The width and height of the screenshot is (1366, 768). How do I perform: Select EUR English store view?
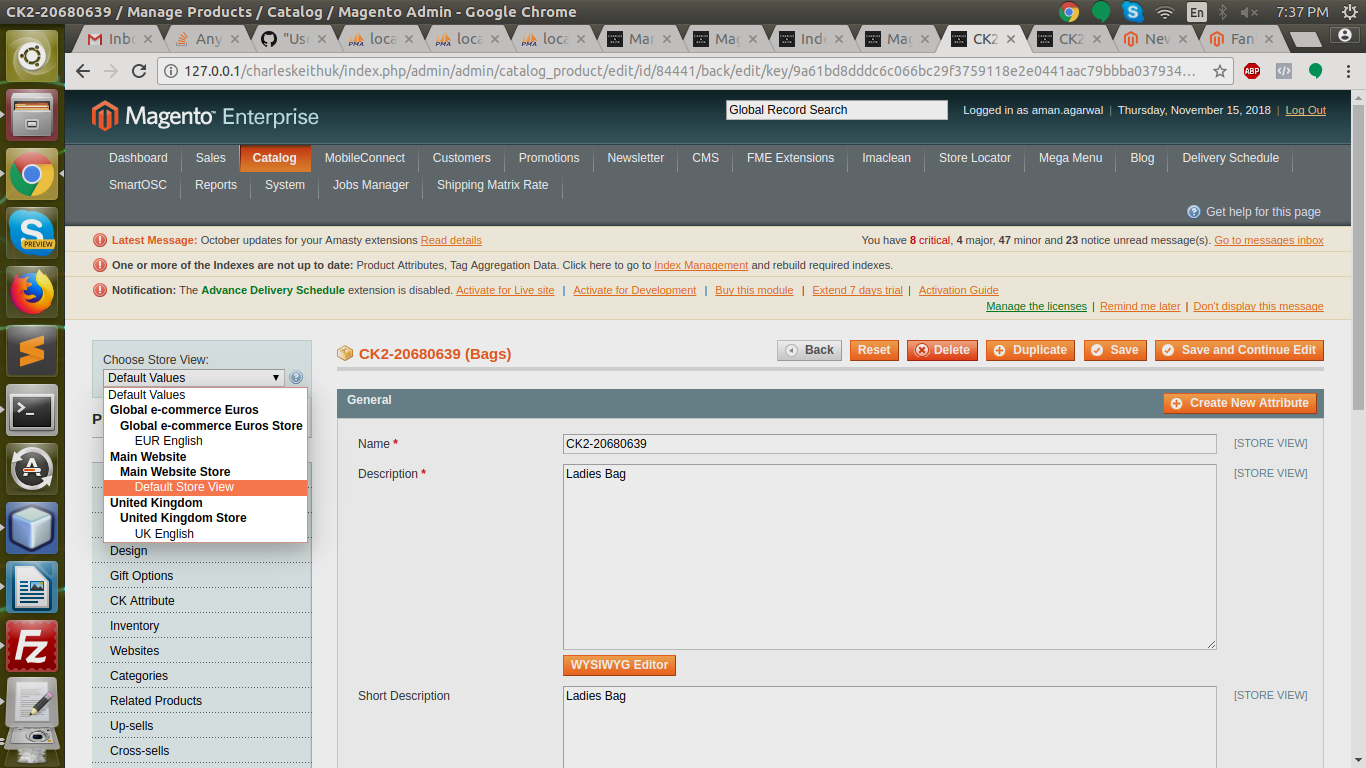click(168, 440)
